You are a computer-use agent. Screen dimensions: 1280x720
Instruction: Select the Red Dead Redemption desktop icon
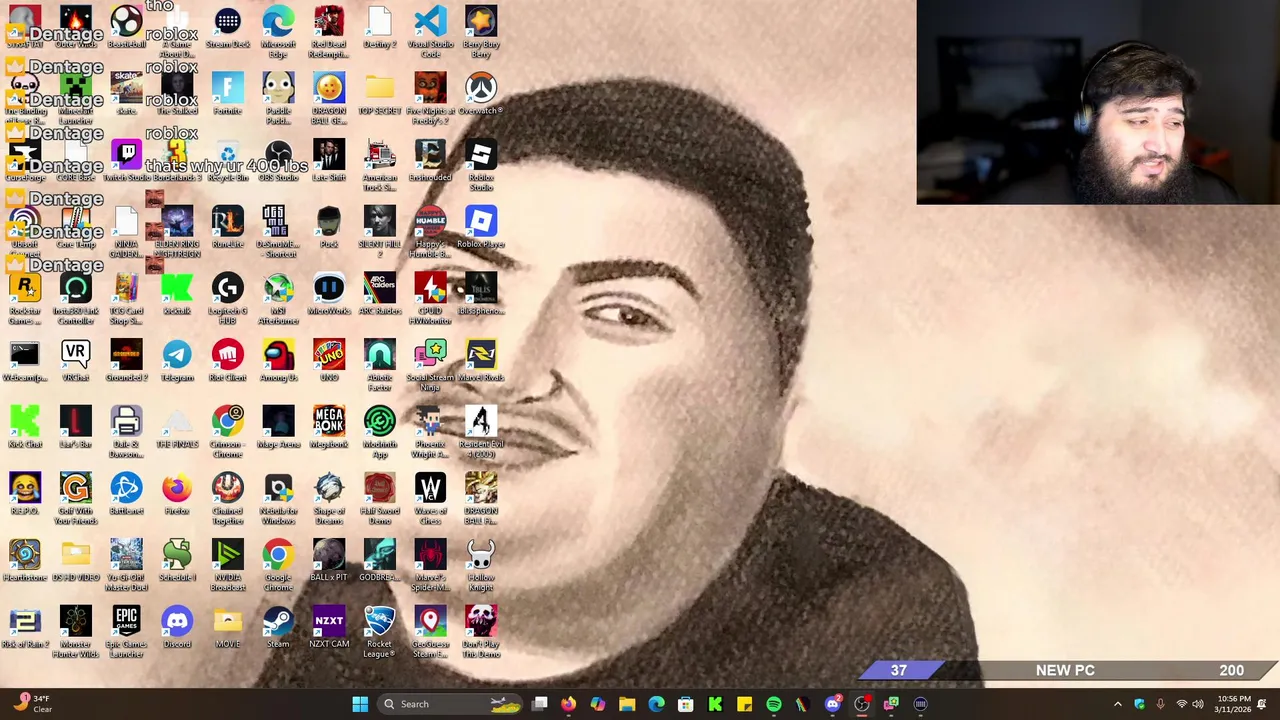(329, 31)
